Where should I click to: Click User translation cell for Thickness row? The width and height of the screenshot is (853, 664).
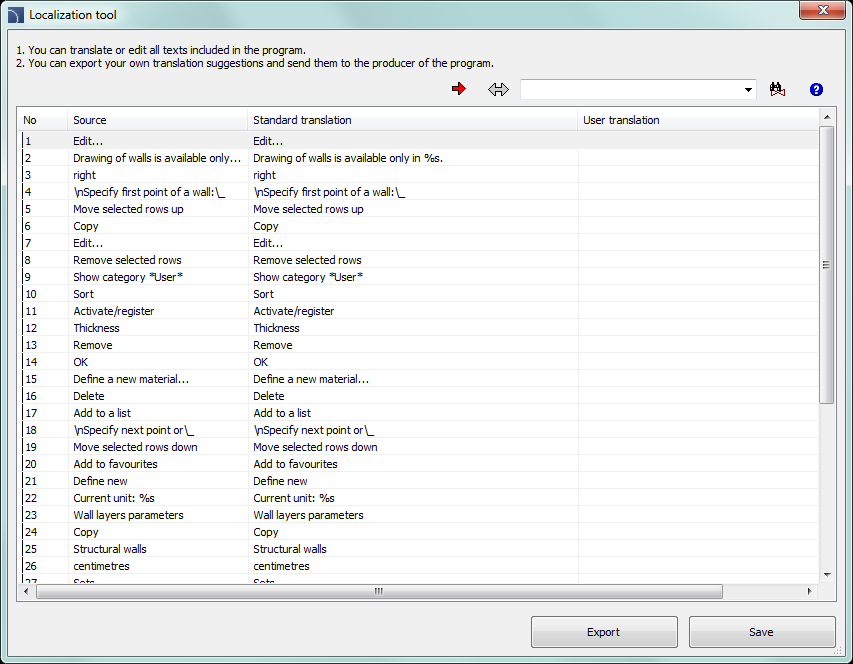tap(697, 328)
